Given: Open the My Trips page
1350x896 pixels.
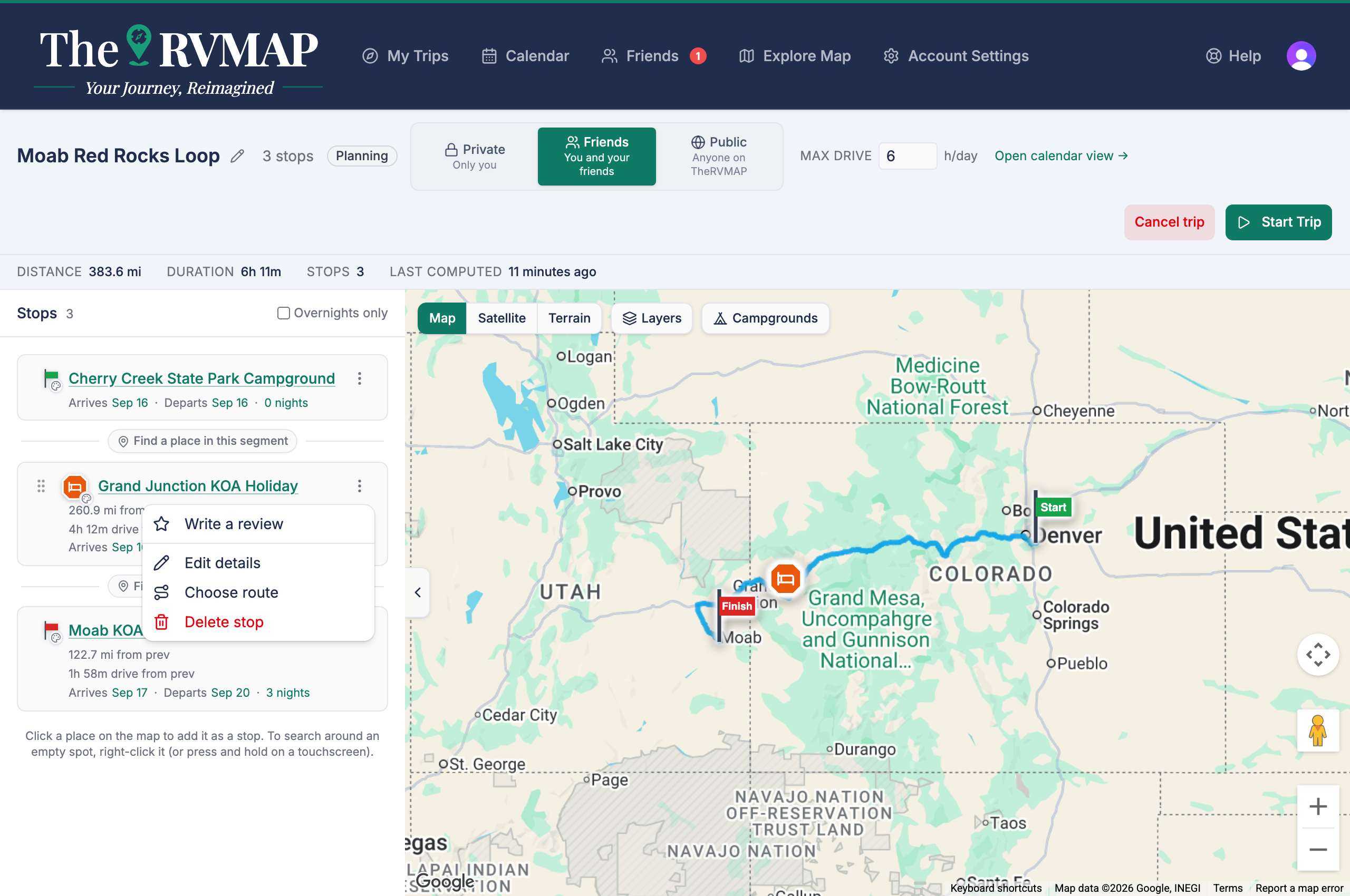Looking at the screenshot, I should (x=406, y=56).
